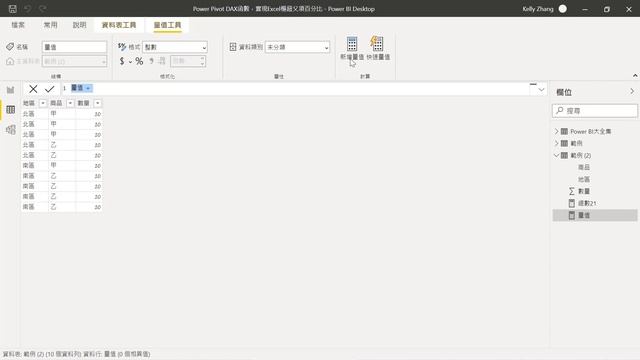Image resolution: width=640 pixels, height=360 pixels.
Task: Select the 數量 field in fields list
Action: [x=584, y=191]
